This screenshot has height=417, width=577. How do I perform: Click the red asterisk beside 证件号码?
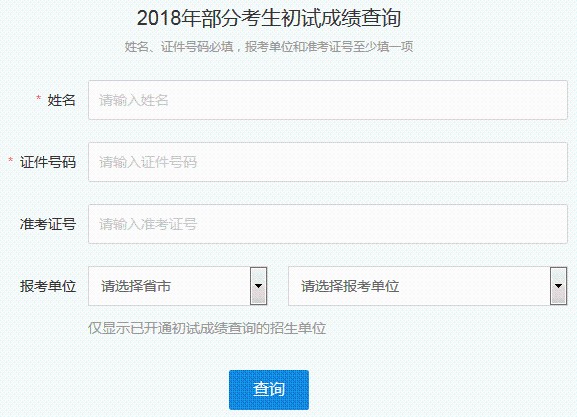coord(11,160)
